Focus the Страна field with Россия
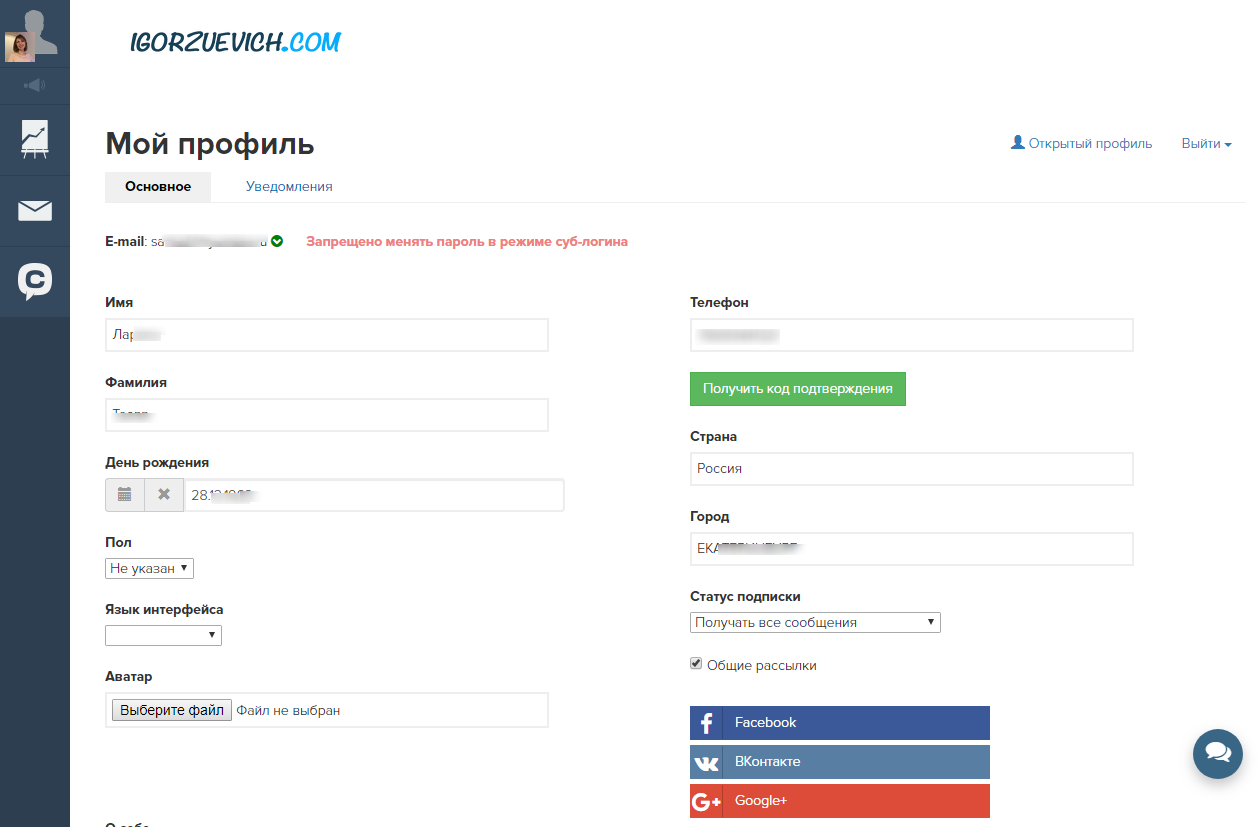The width and height of the screenshot is (1257, 827). [912, 469]
